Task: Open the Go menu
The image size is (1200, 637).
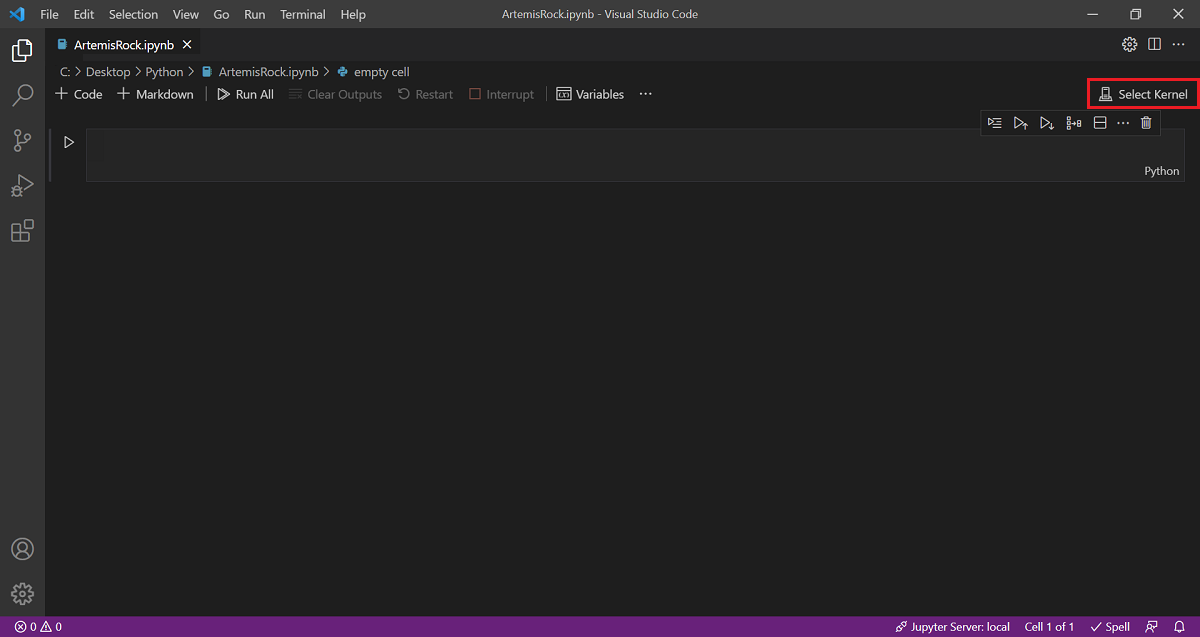Action: click(x=221, y=14)
